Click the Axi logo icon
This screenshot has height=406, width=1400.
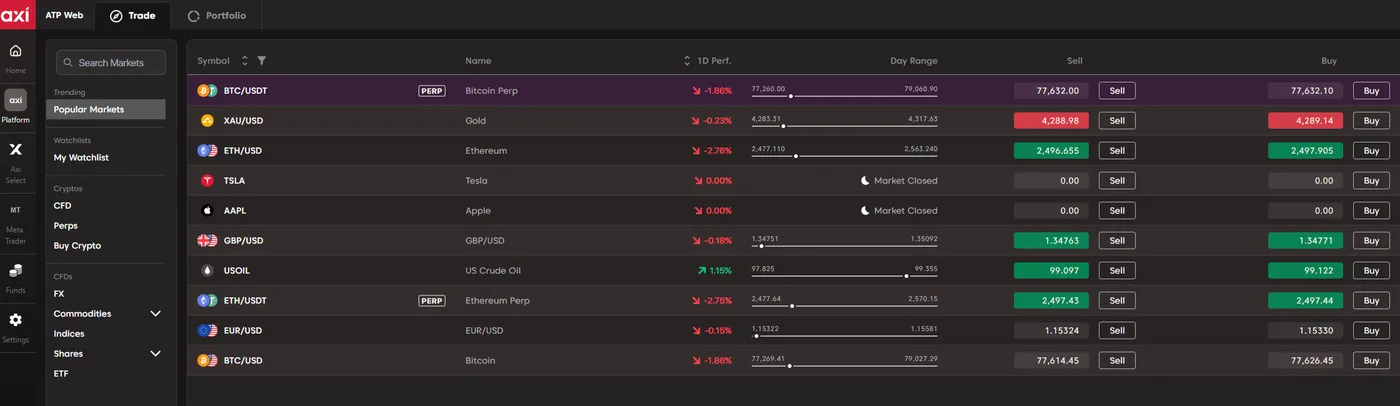coord(16,15)
